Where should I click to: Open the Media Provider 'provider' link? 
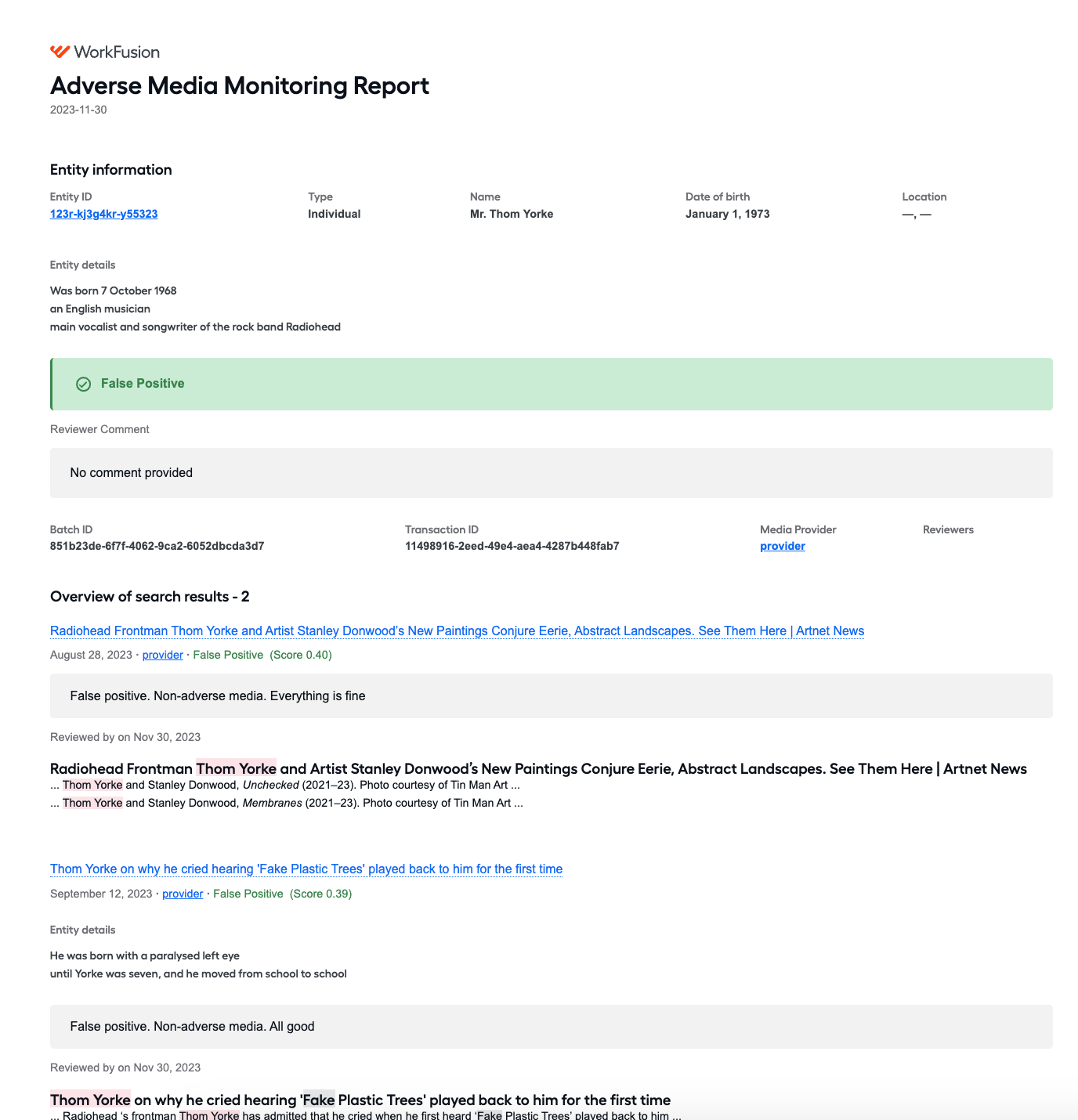(x=782, y=546)
